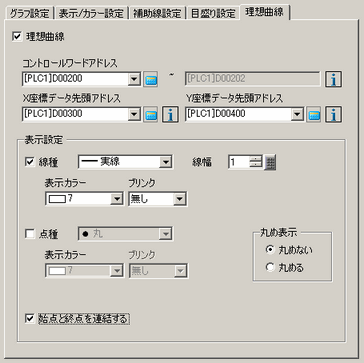The width and height of the screenshot is (364, 363).
Task: Switch to the 補助線設定 tab
Action: coord(157,13)
